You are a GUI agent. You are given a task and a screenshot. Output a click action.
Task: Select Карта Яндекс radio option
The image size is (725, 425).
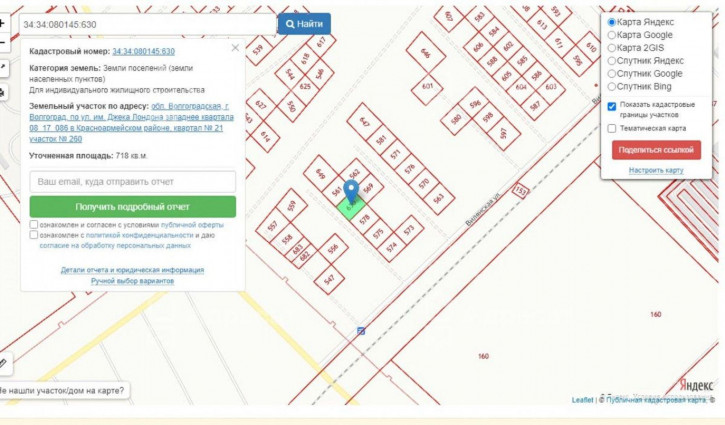pyautogui.click(x=612, y=22)
